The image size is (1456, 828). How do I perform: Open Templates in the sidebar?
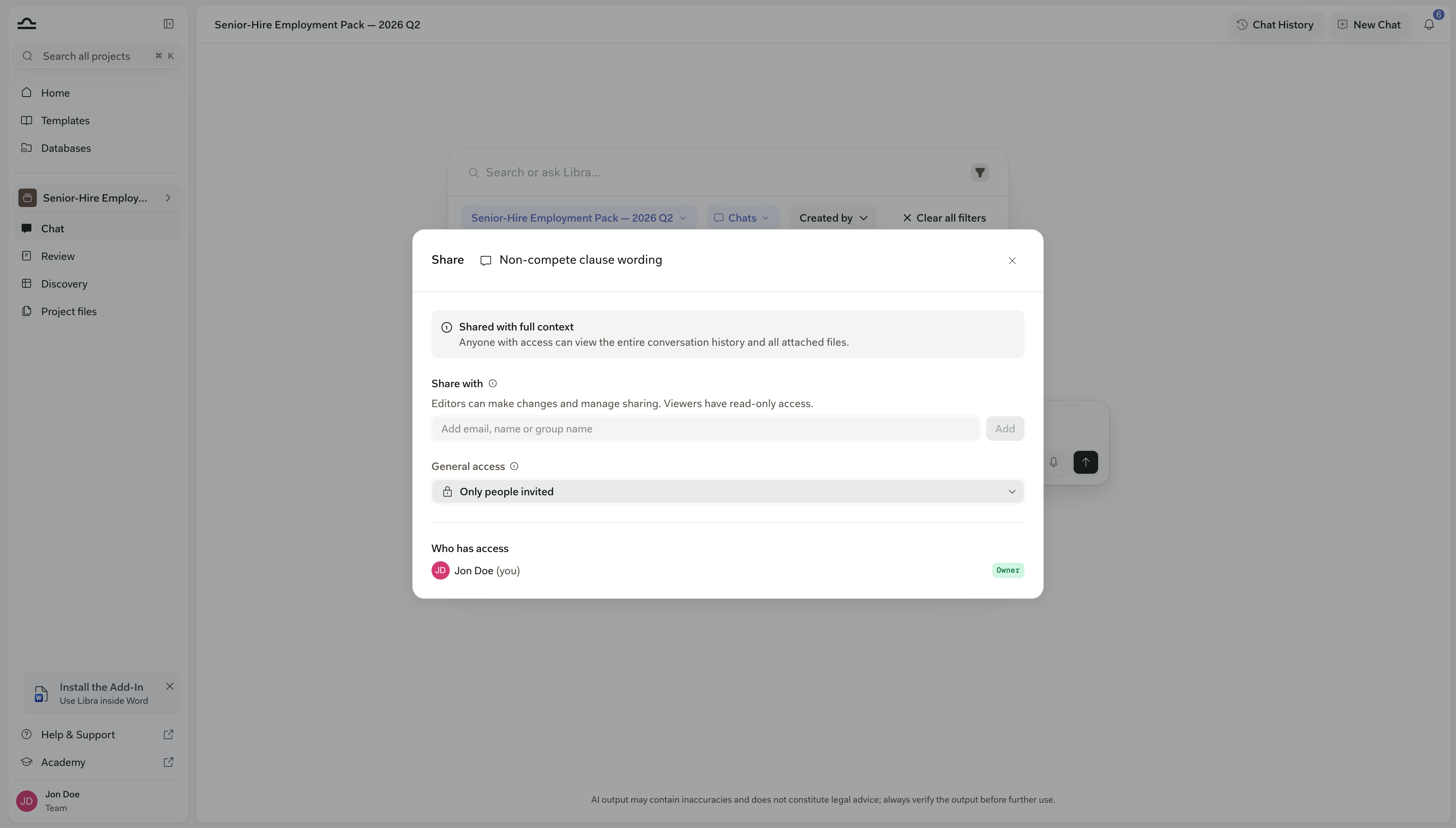click(x=98, y=121)
